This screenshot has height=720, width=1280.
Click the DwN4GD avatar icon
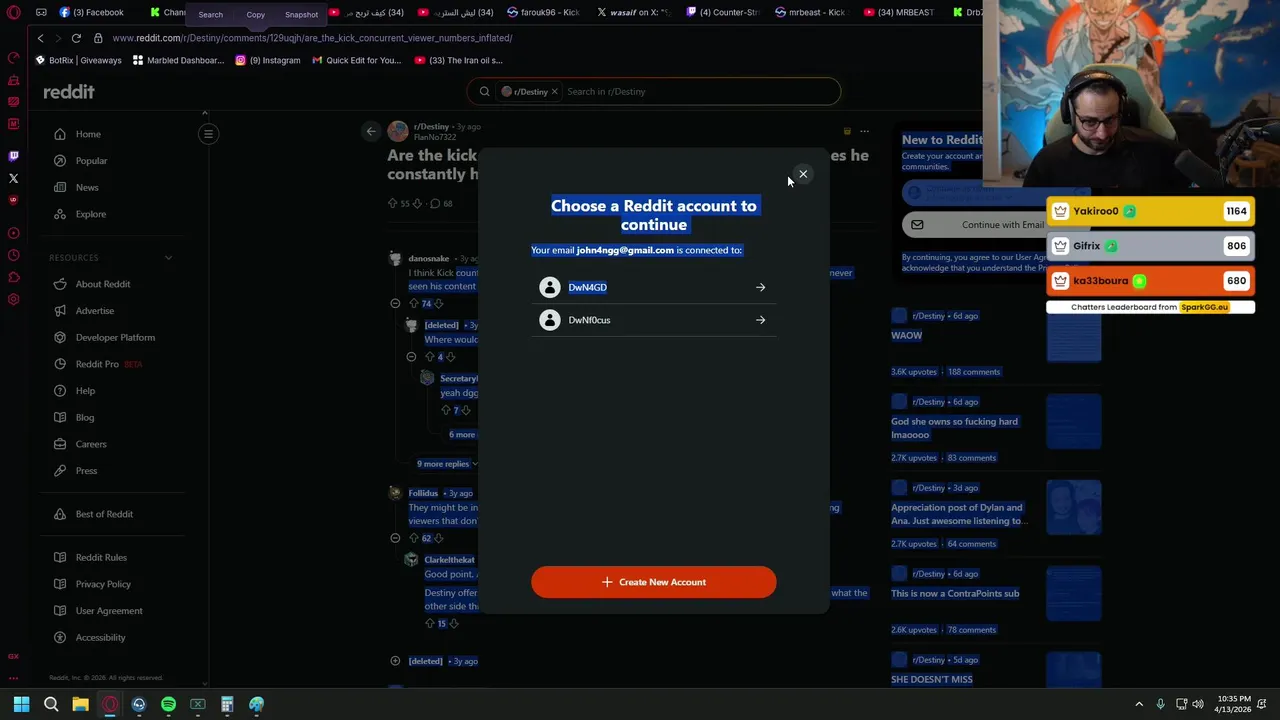(549, 287)
